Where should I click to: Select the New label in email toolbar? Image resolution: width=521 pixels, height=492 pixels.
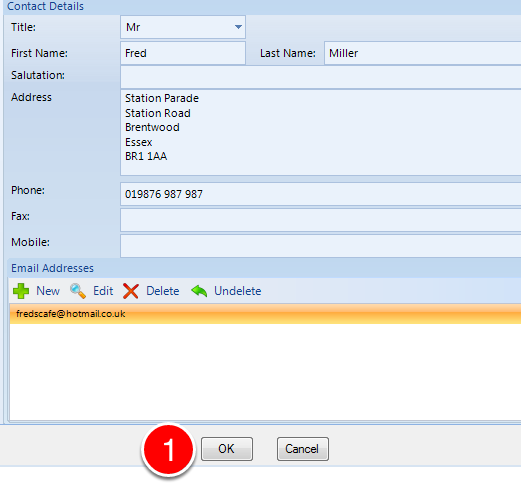tap(48, 291)
